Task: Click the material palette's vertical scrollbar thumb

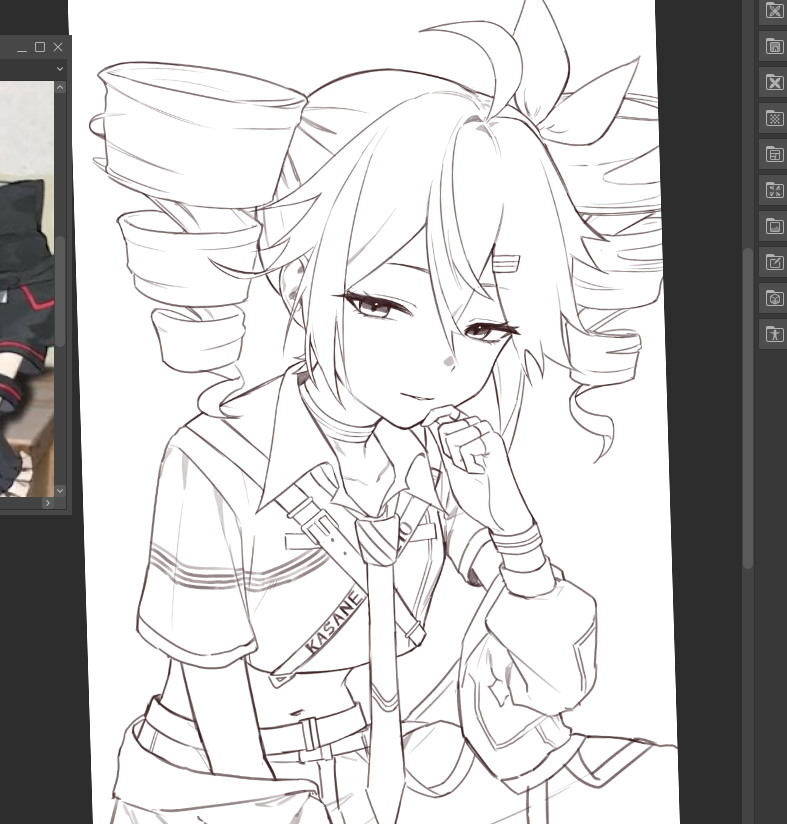Action: point(748,408)
